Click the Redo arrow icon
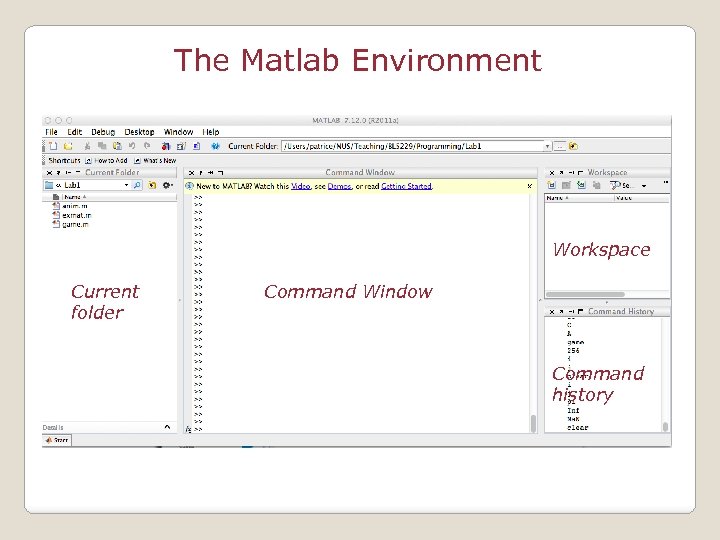 pyautogui.click(x=147, y=146)
